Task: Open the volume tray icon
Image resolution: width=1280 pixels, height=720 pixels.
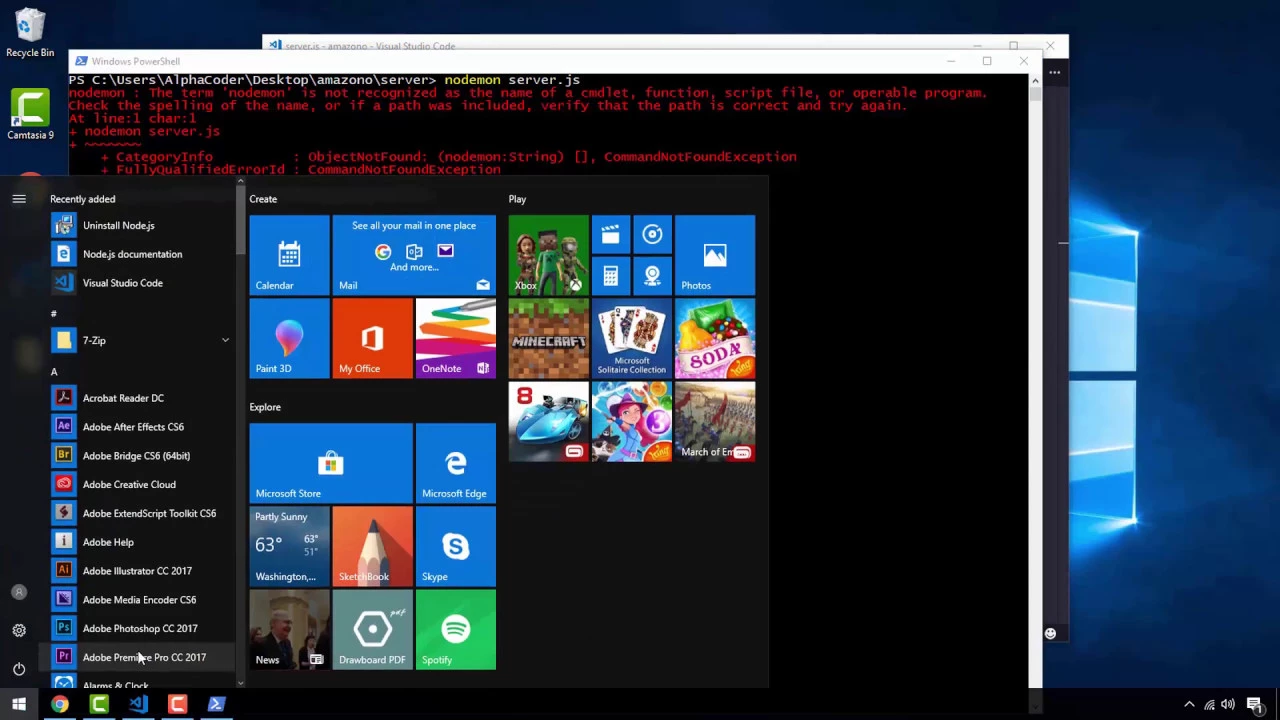Action: 1228,705
